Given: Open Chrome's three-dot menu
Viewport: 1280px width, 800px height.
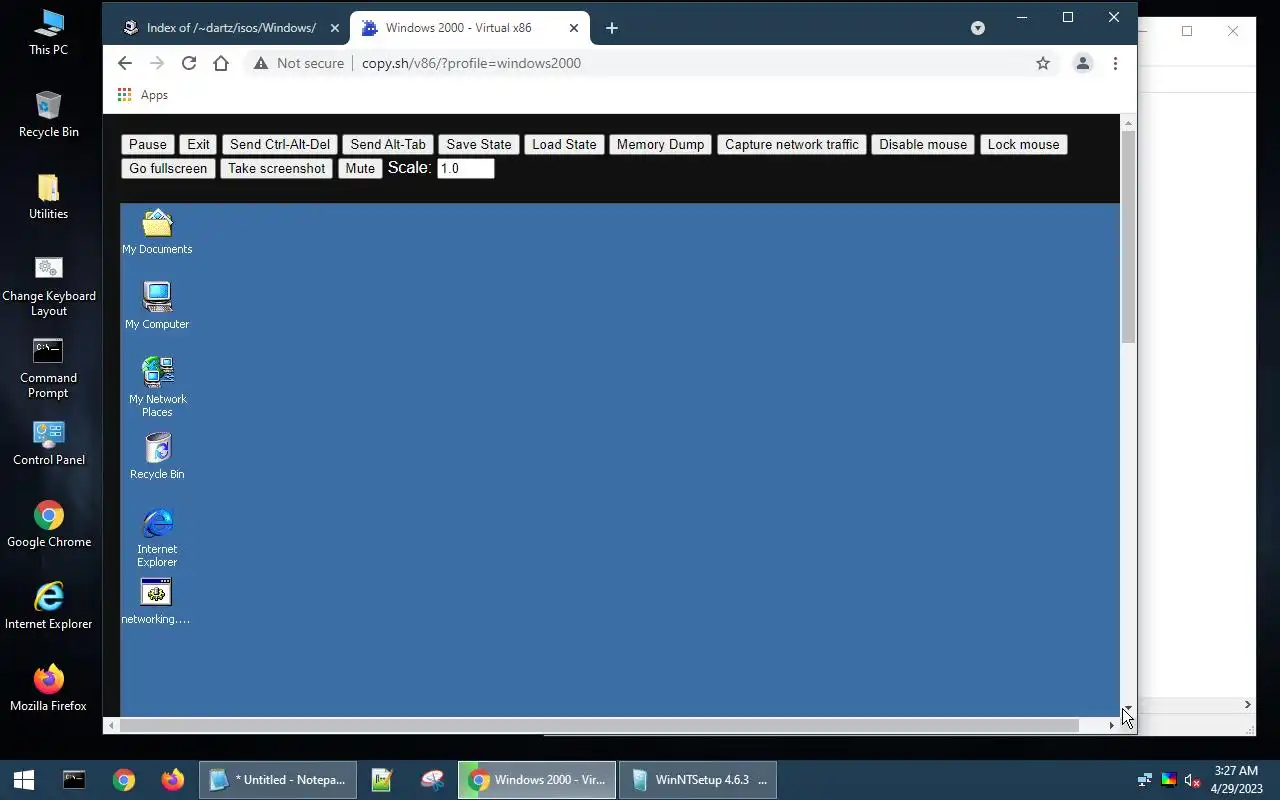Looking at the screenshot, I should tap(1115, 63).
